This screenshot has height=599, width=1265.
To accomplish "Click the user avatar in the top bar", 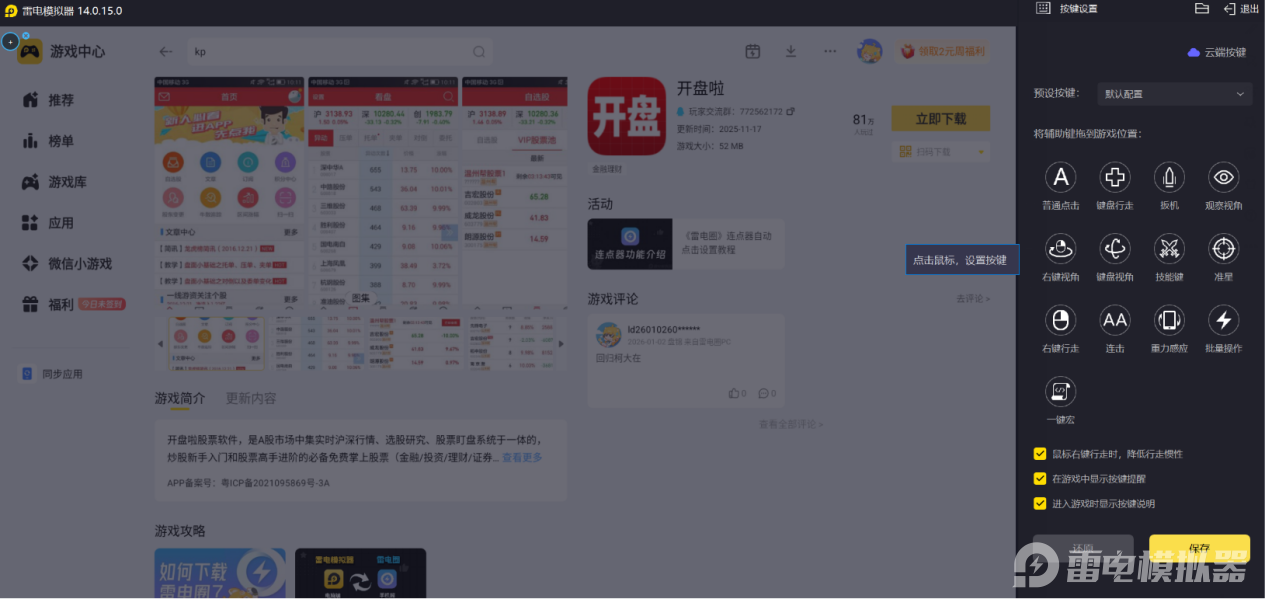I will 870,51.
